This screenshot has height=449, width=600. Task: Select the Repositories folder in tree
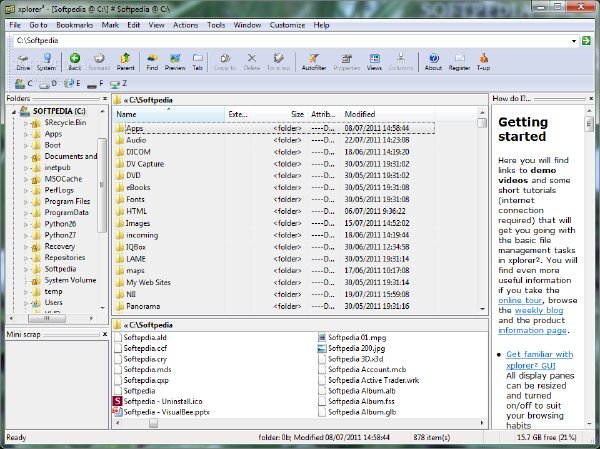pos(65,258)
